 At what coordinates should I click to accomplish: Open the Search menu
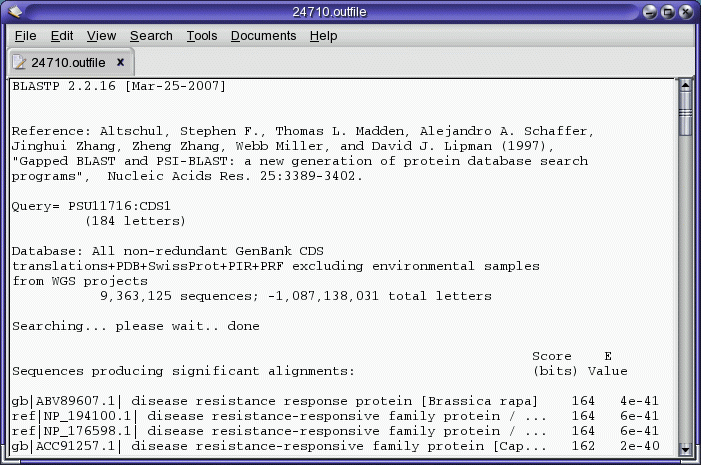[x=151, y=36]
